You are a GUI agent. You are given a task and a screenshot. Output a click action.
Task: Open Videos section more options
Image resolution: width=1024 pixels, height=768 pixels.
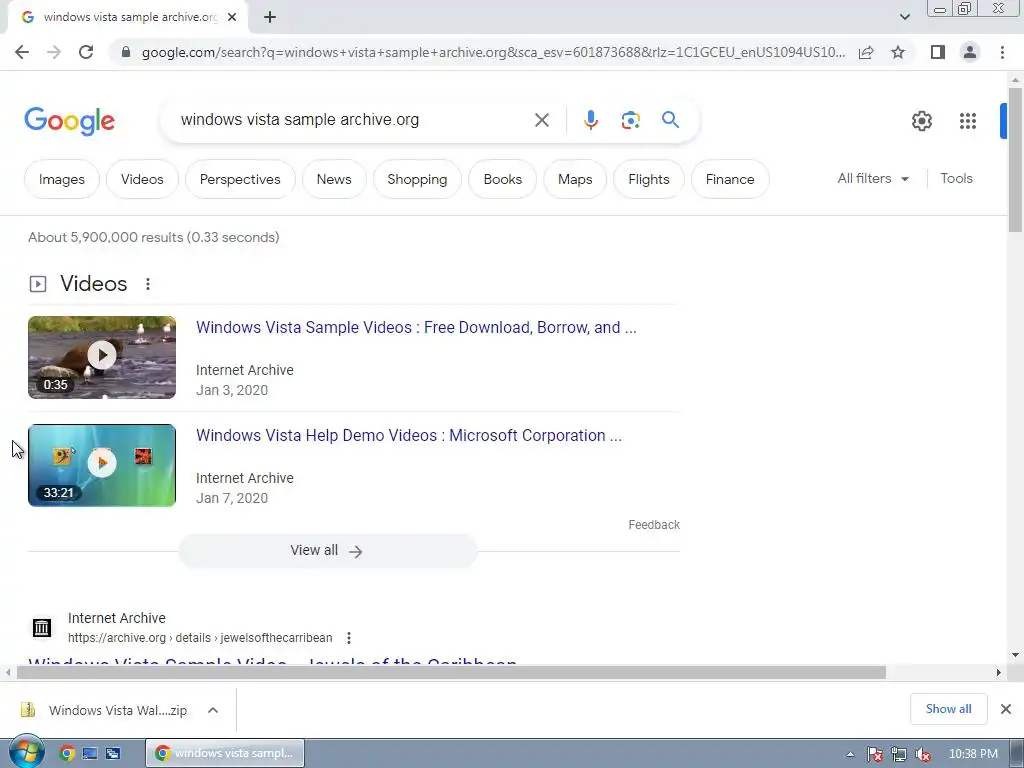coord(148,284)
